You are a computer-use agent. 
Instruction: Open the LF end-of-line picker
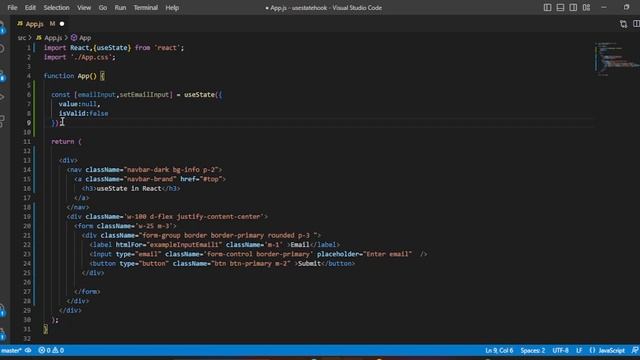coord(579,351)
